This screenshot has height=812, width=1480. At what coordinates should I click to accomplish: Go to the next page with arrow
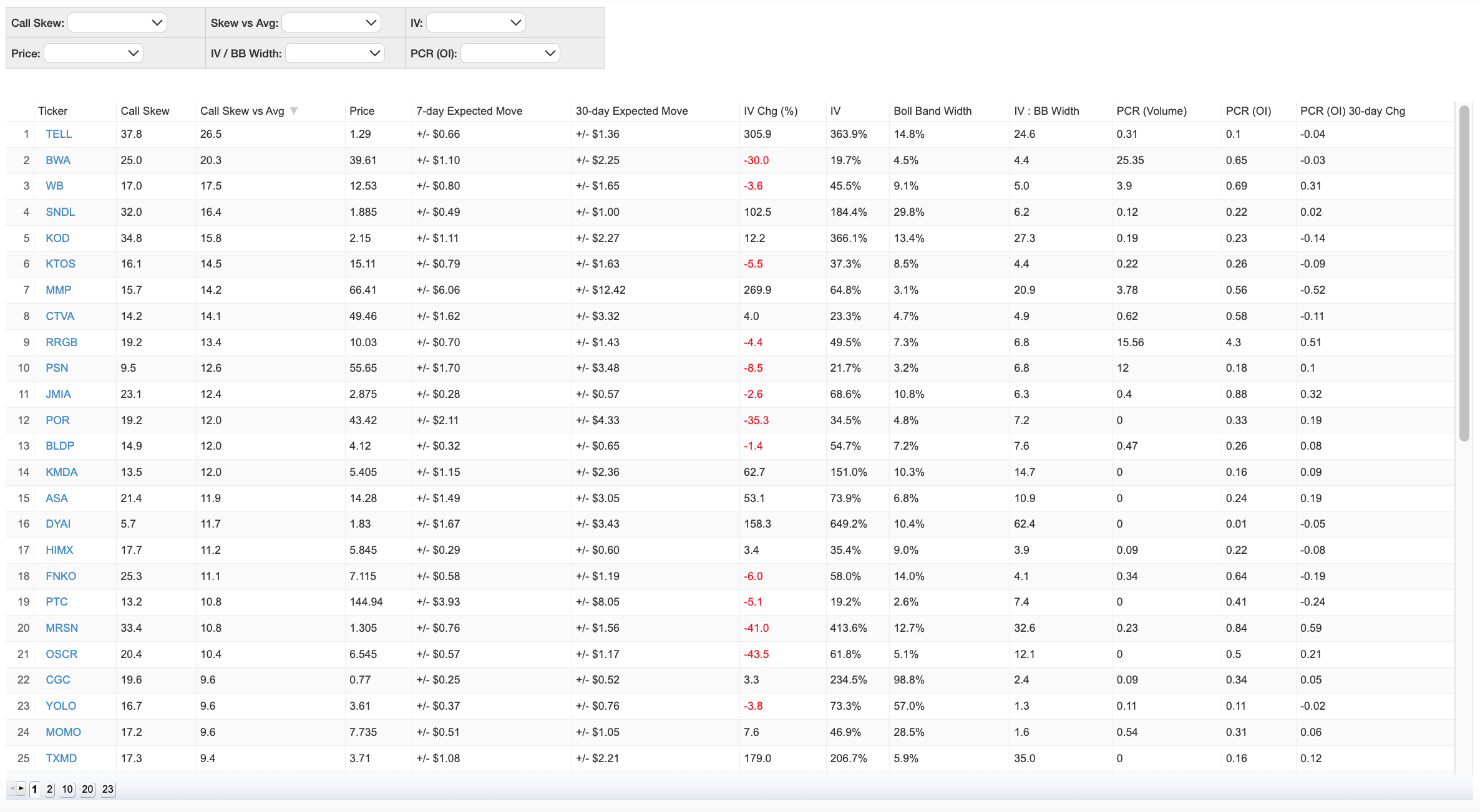(x=21, y=788)
